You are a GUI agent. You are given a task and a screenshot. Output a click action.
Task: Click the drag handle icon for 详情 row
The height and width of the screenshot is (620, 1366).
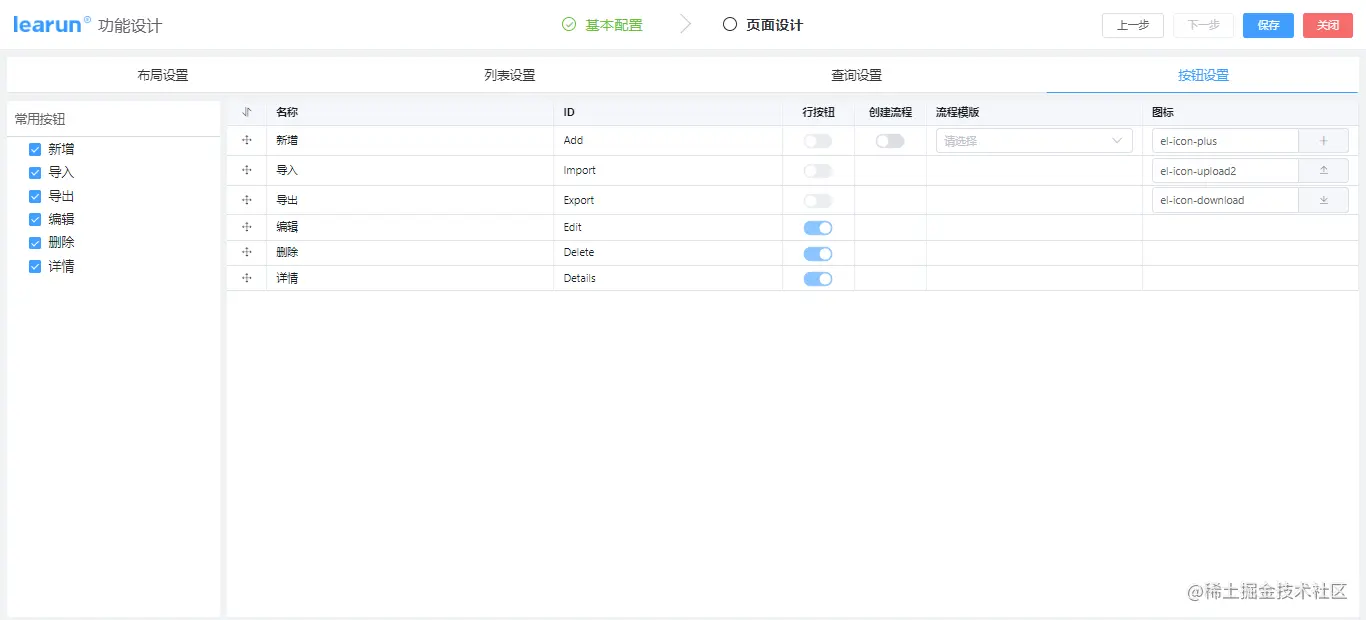pyautogui.click(x=247, y=278)
